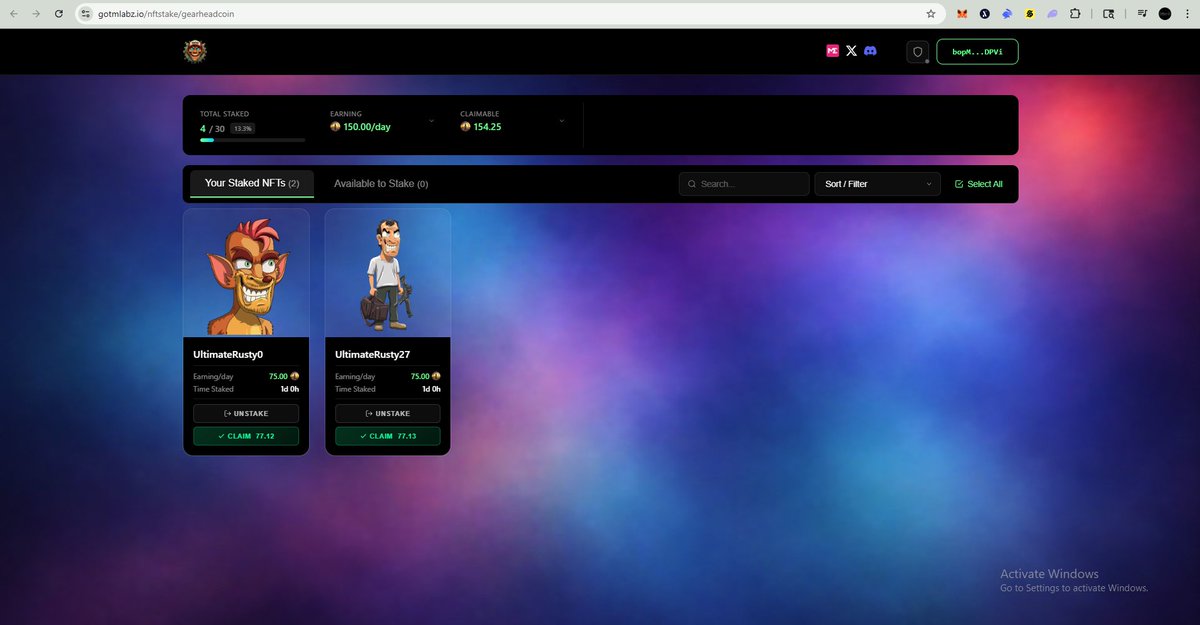
Task: Open site information icon in address bar
Action: [x=86, y=14]
